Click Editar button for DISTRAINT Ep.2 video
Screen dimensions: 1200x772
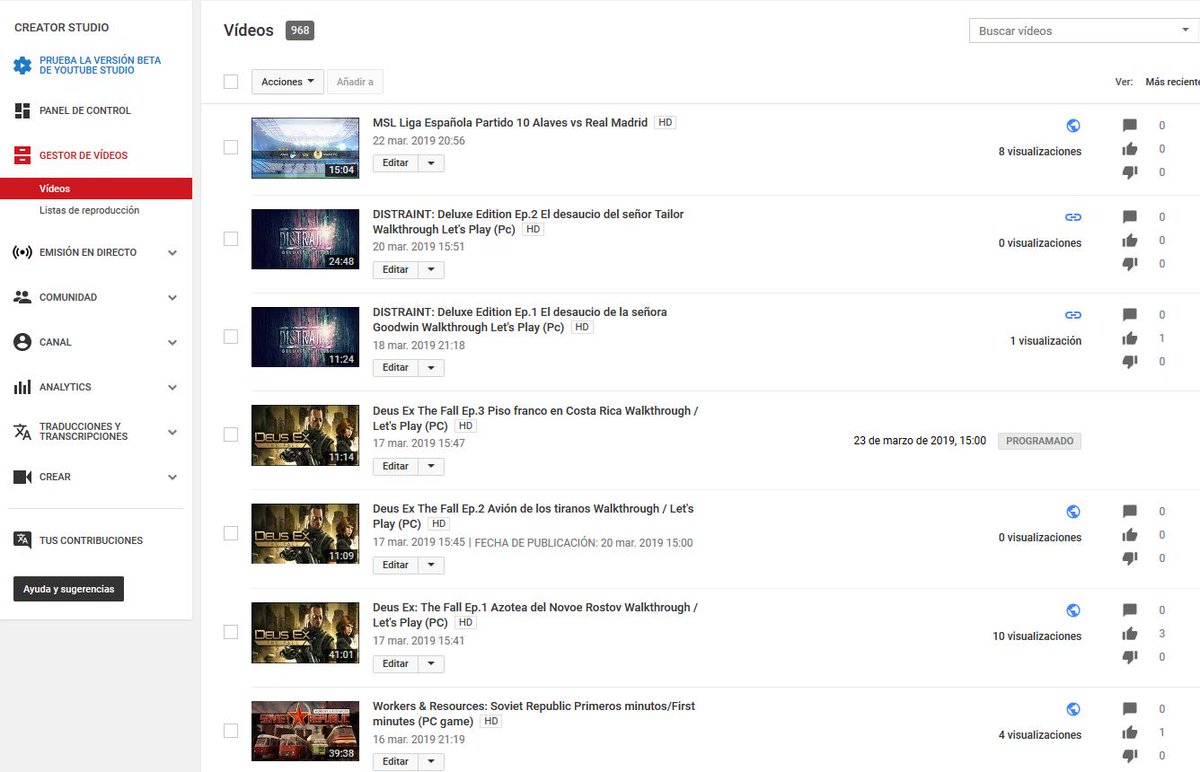click(x=395, y=270)
